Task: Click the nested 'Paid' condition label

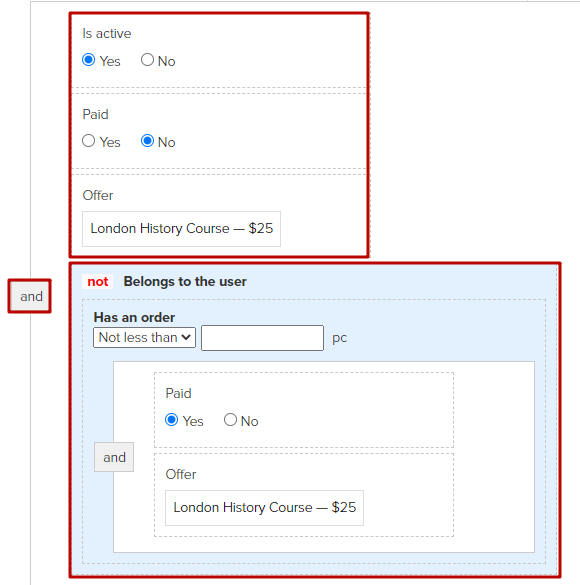Action: click(x=178, y=393)
